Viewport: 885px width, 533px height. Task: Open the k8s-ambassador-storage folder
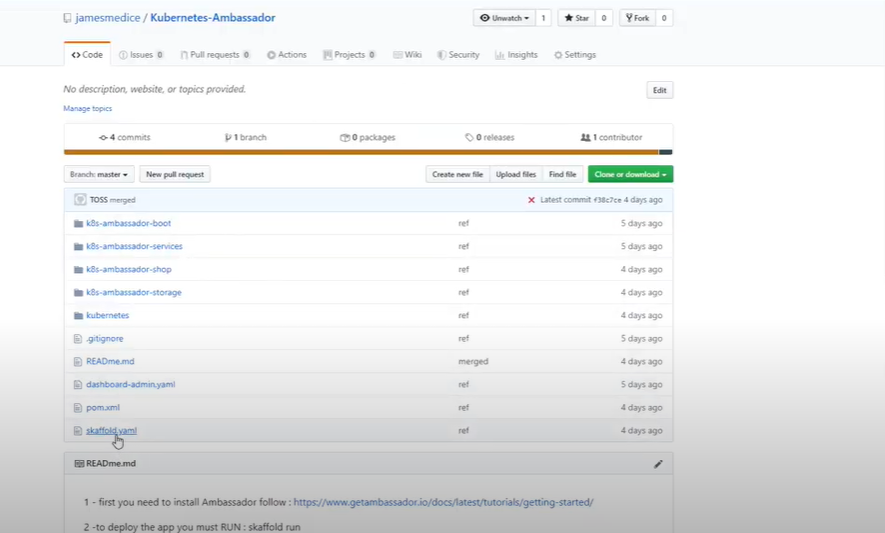134,292
